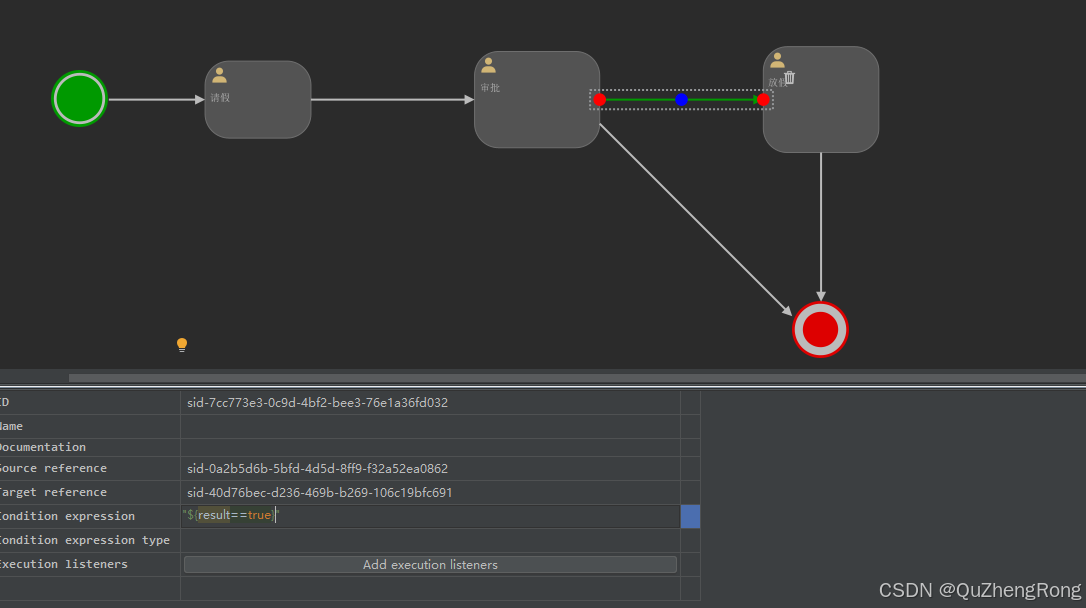
Task: Click the red source handle at 审批 edge
Action: (600, 100)
